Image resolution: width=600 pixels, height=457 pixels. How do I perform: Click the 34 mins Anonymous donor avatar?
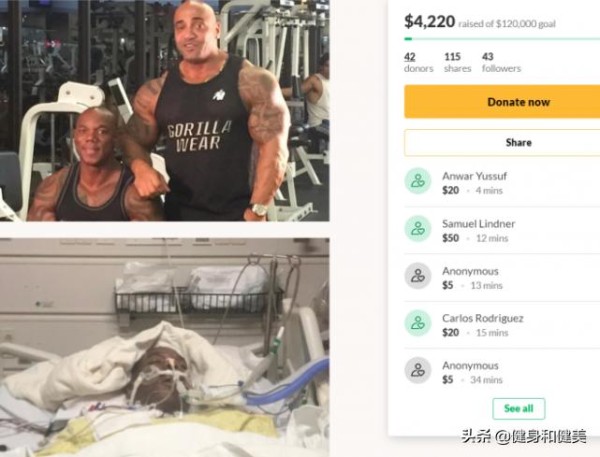[x=418, y=370]
